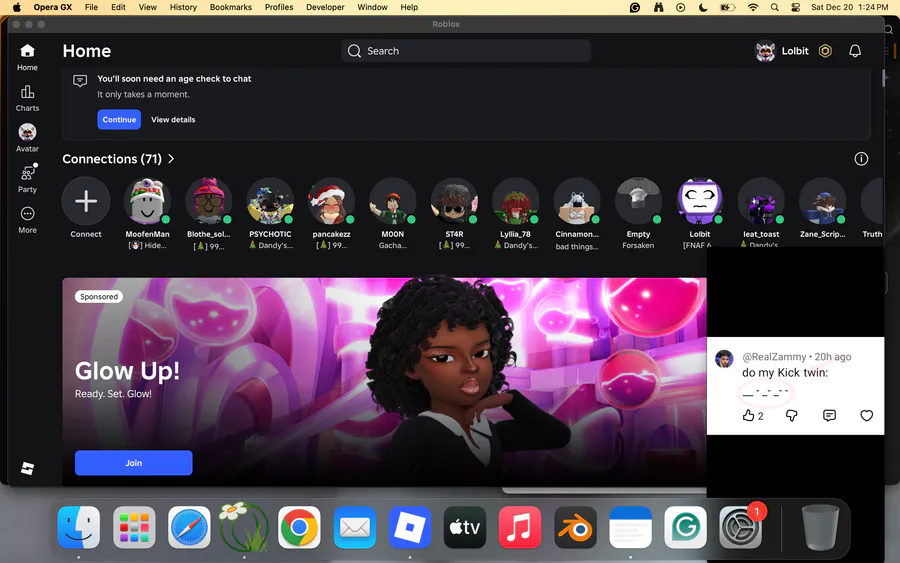Open Launchpad from the Dock

tap(134, 527)
